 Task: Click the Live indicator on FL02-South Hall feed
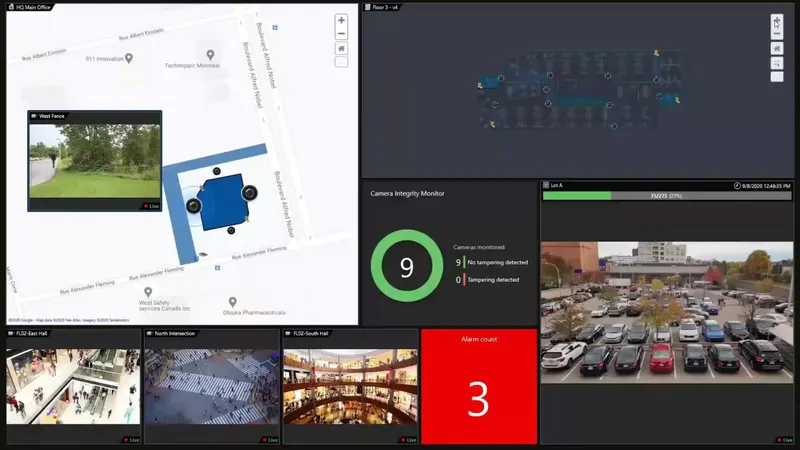pos(408,440)
